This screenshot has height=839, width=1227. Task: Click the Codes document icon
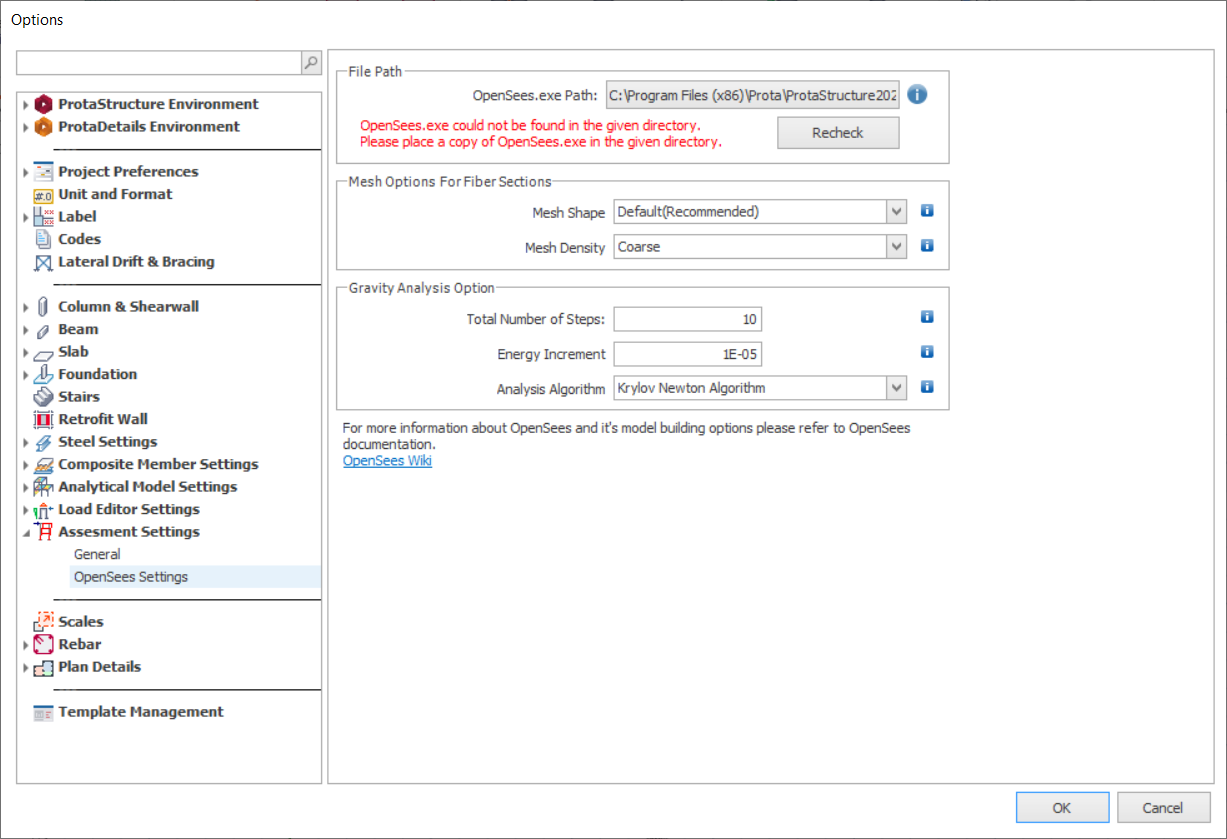click(42, 239)
